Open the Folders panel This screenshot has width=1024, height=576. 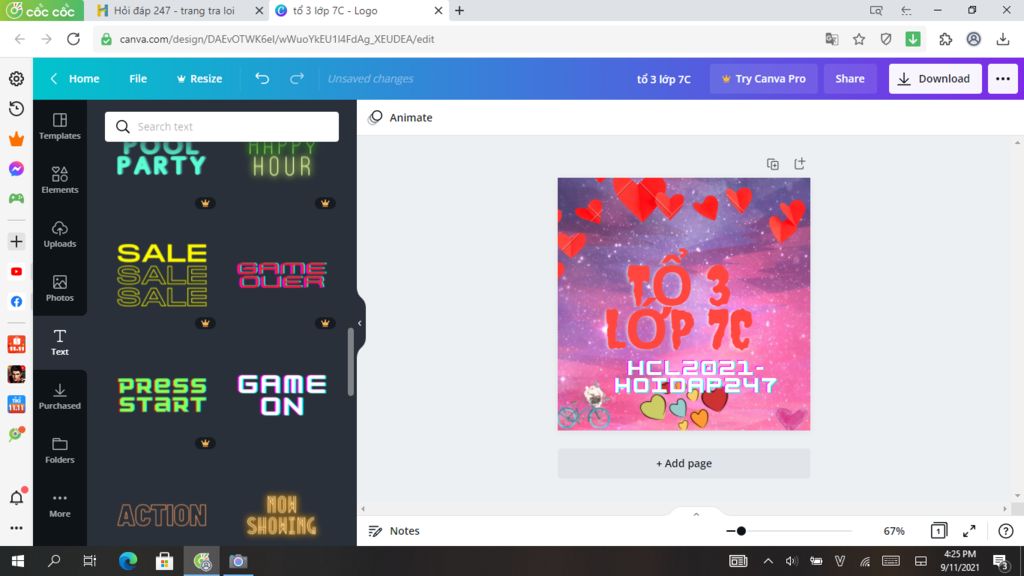(x=59, y=451)
